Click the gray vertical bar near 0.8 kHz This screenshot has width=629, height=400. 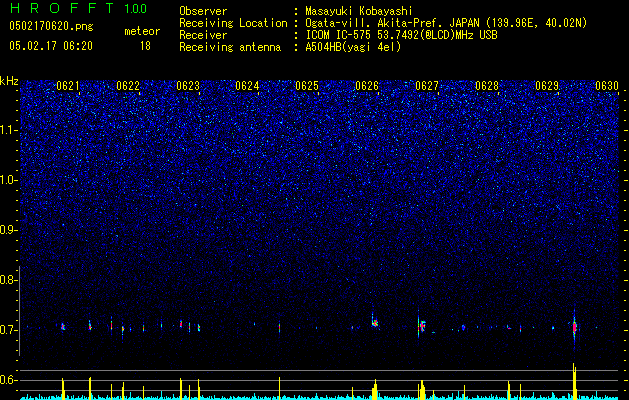19,311
